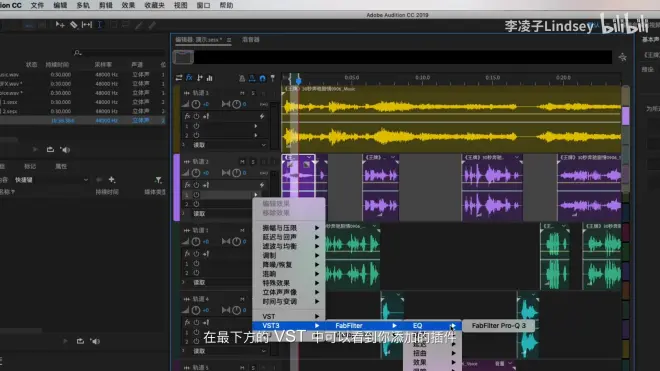
Task: Click the play button in files panel preview
Action: 35,149
